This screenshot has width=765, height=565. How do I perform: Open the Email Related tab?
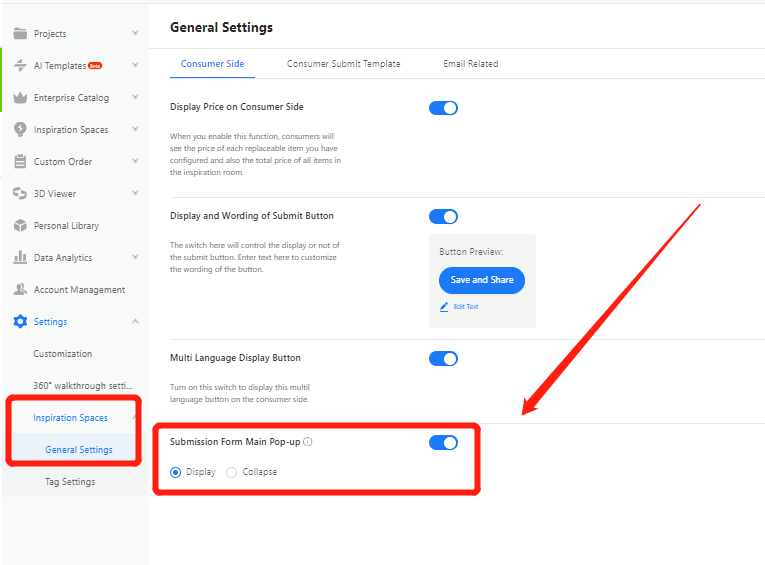click(x=470, y=64)
